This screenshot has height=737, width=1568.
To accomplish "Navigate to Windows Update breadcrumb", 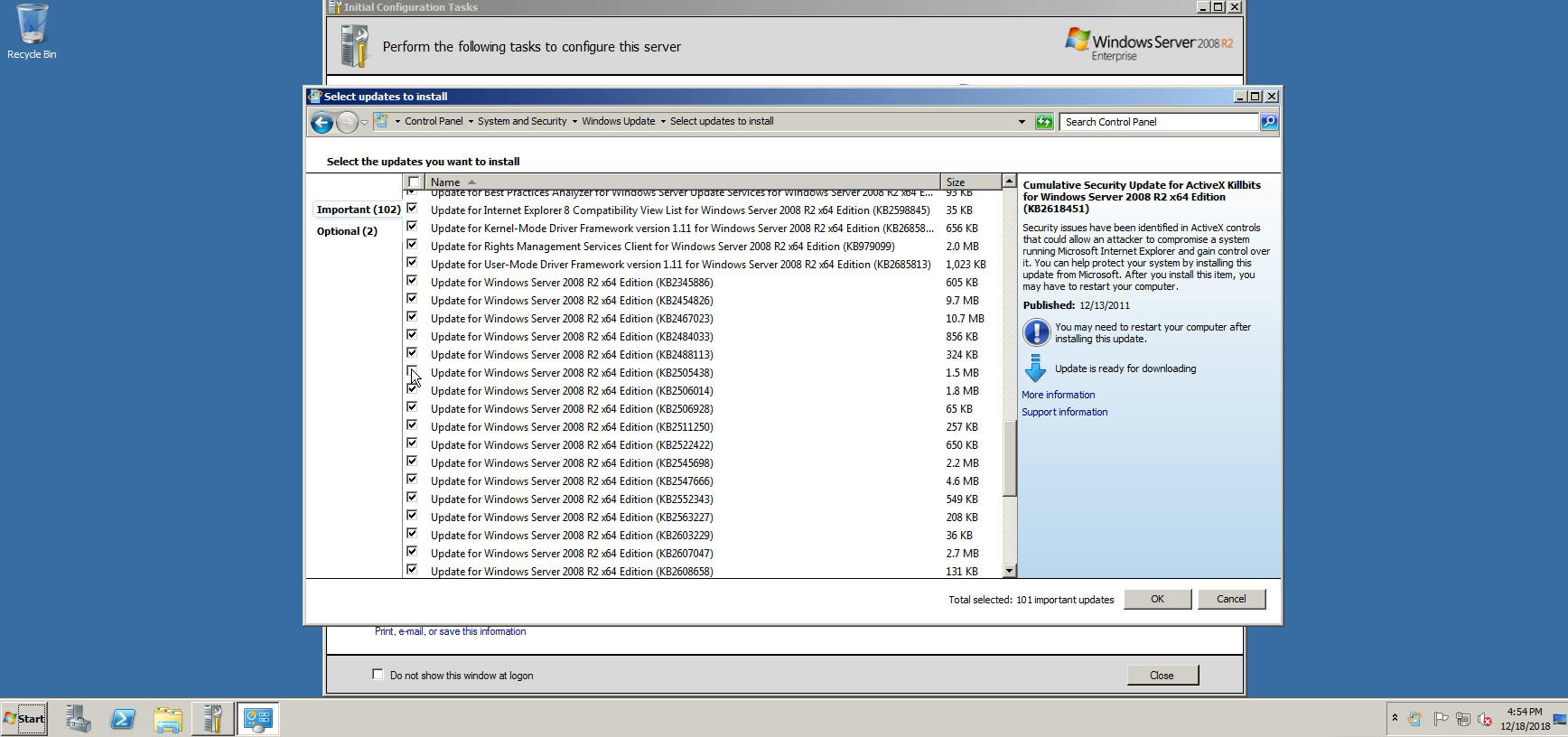I will coord(618,121).
